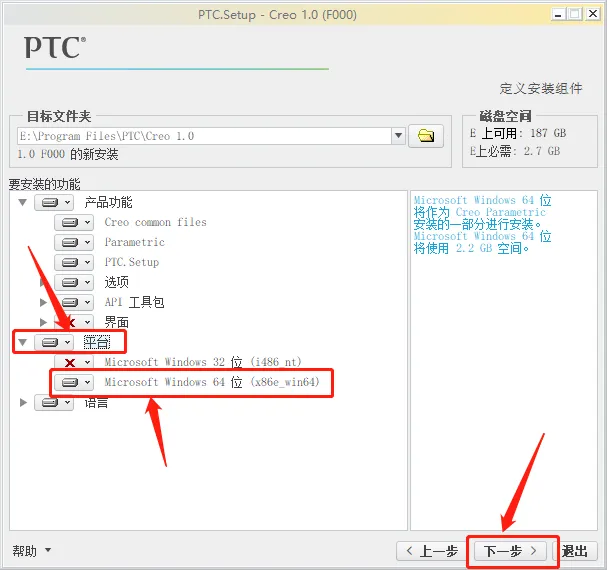
Task: Select the 选项 tree item
Action: pyautogui.click(x=117, y=282)
